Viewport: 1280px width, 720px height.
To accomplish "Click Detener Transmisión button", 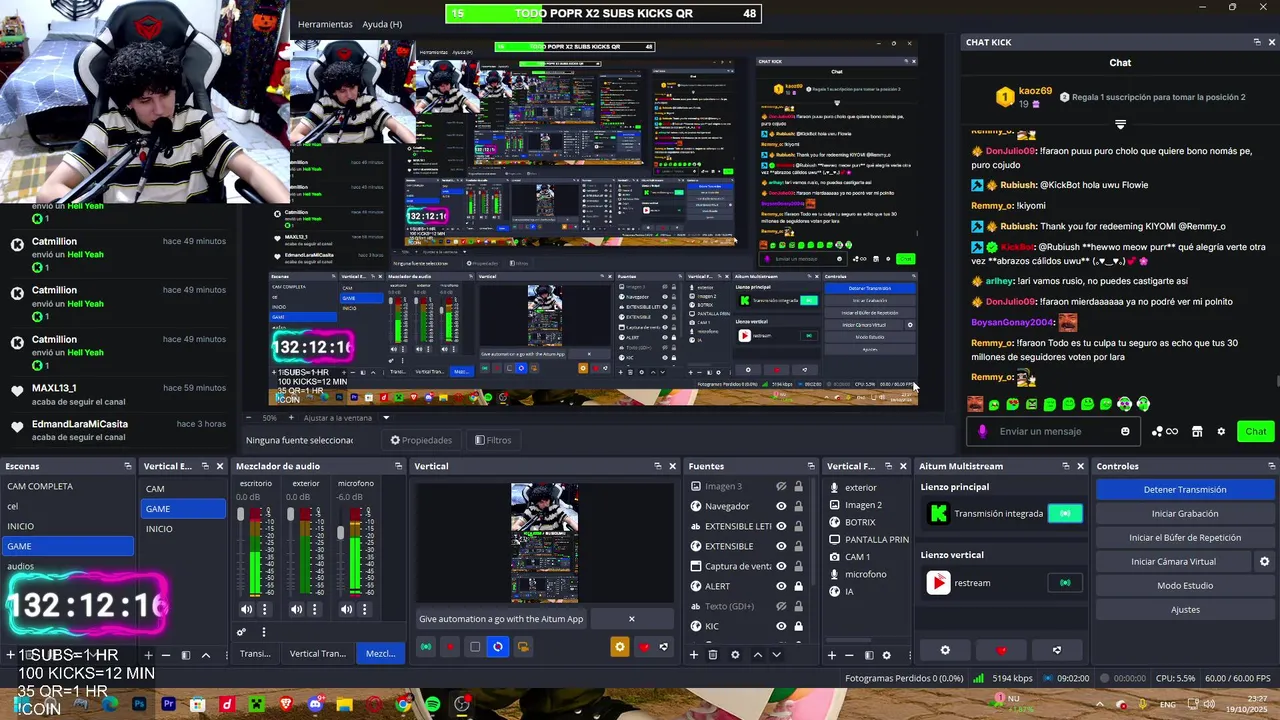I will click(1184, 490).
